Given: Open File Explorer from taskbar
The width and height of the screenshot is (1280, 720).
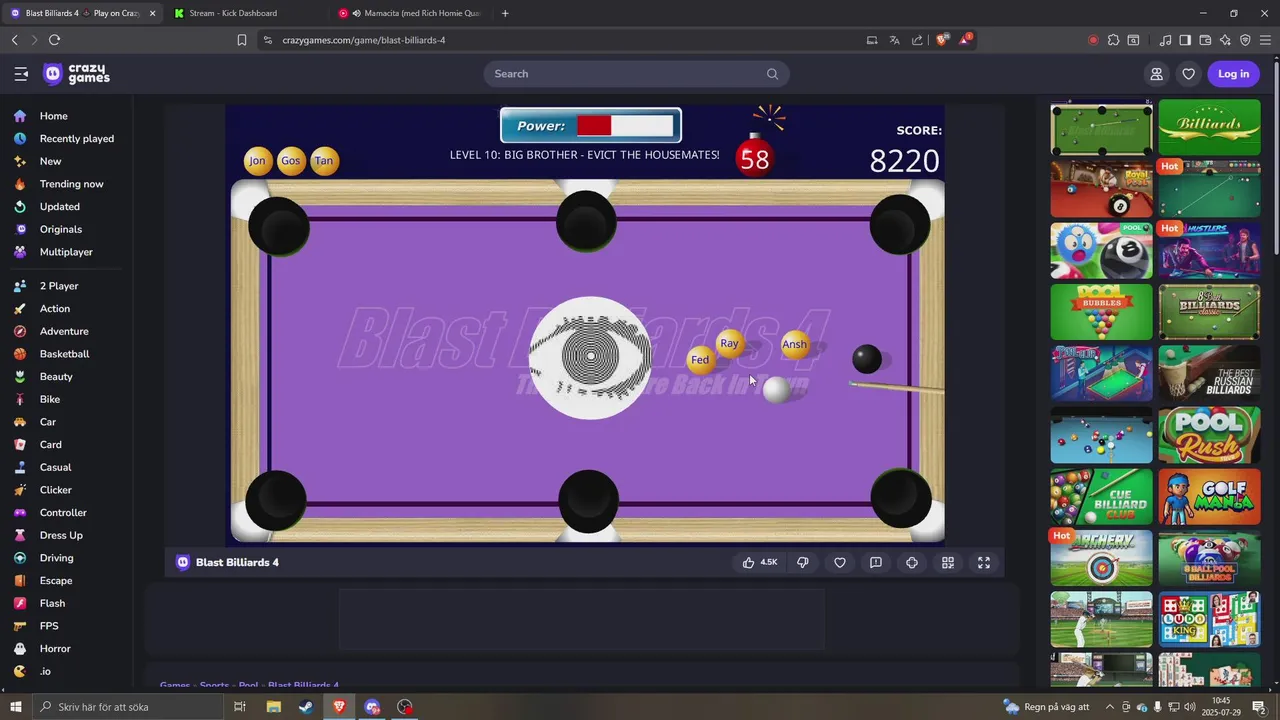Looking at the screenshot, I should (273, 707).
